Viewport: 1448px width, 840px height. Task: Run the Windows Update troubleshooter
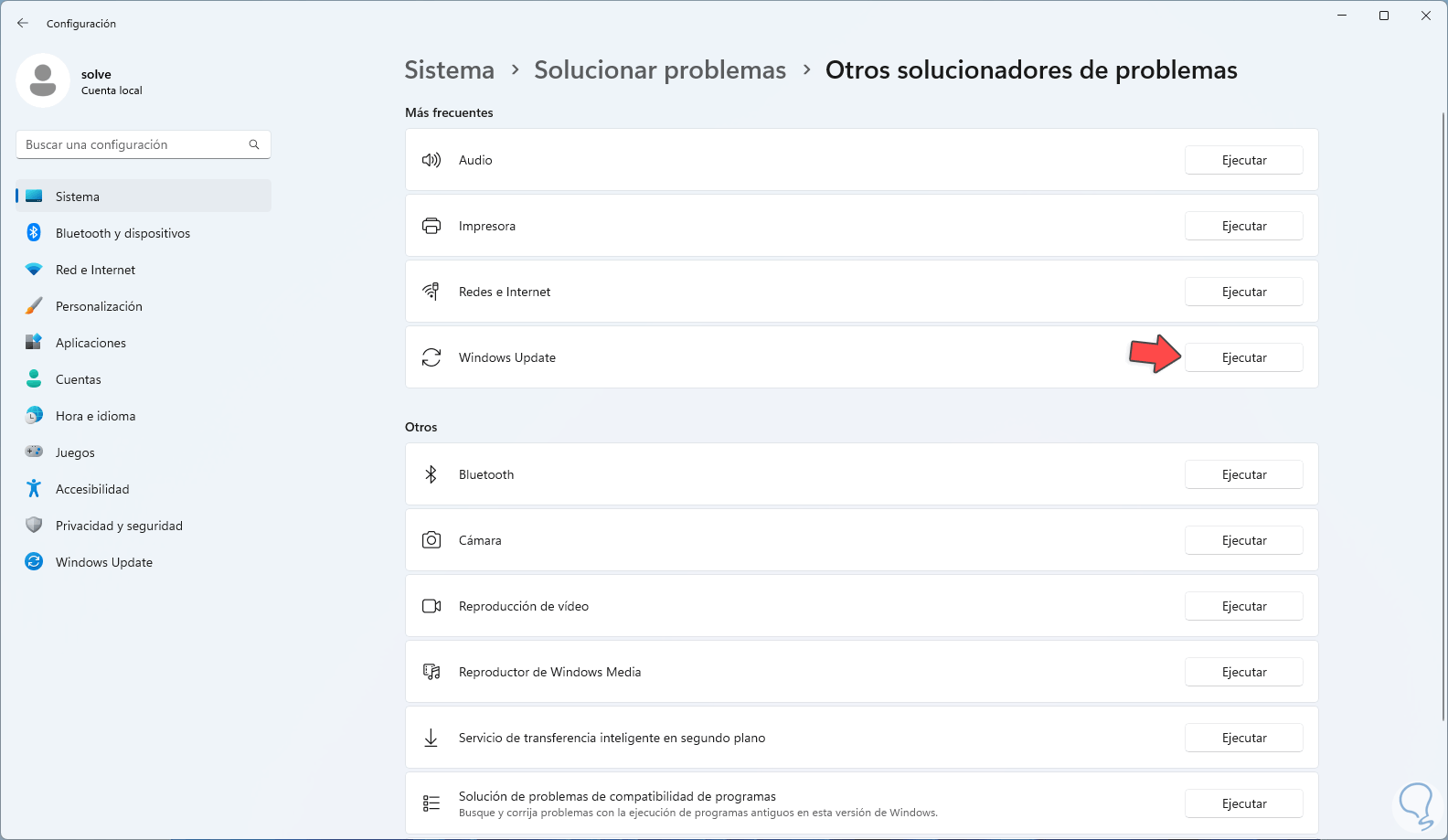[x=1243, y=357]
